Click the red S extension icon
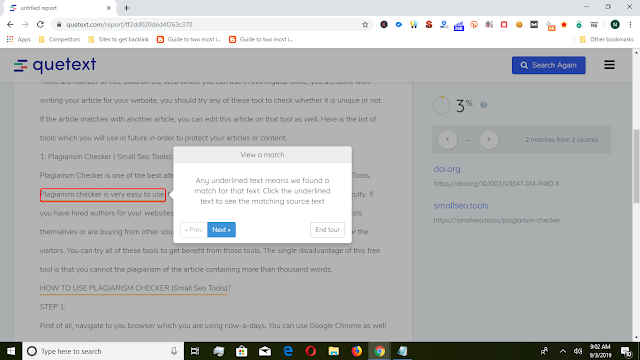The image size is (640, 360). [429, 24]
